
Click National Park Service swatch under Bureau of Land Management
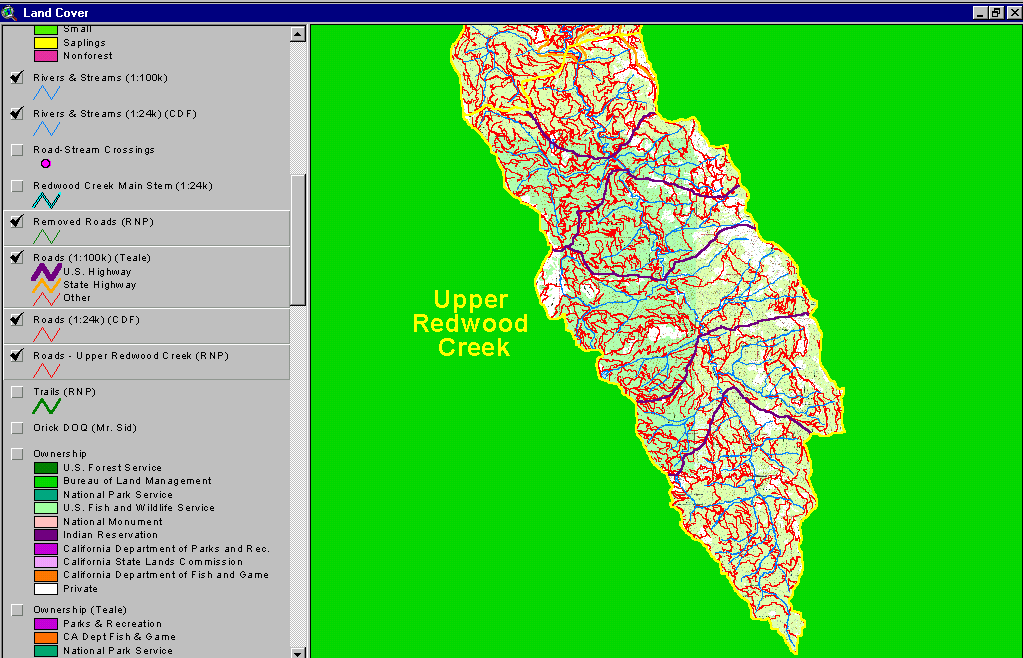coord(46,495)
